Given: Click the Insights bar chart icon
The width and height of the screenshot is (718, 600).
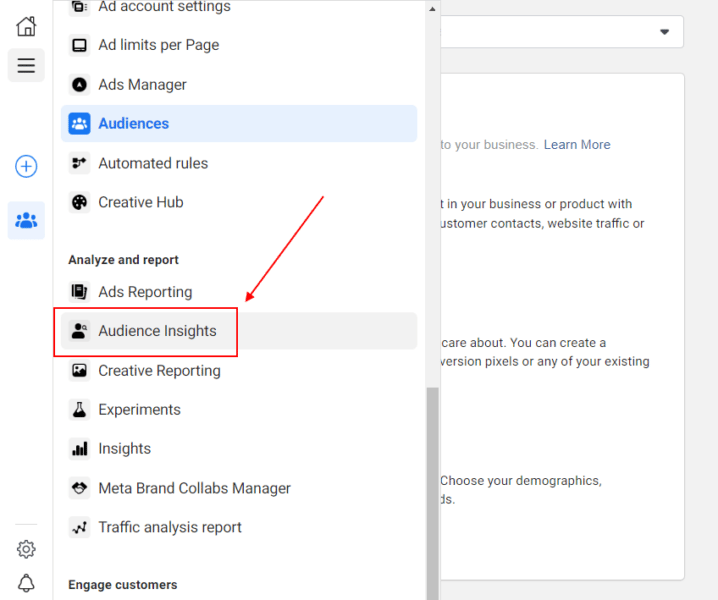Looking at the screenshot, I should click(x=79, y=449).
